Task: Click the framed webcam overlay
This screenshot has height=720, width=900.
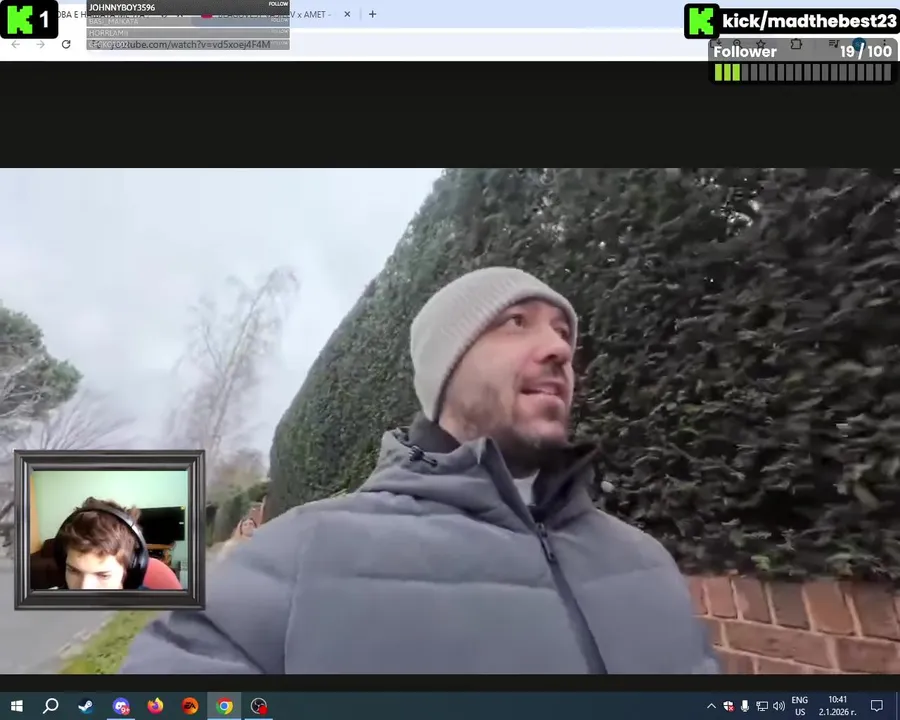Action: [x=110, y=530]
